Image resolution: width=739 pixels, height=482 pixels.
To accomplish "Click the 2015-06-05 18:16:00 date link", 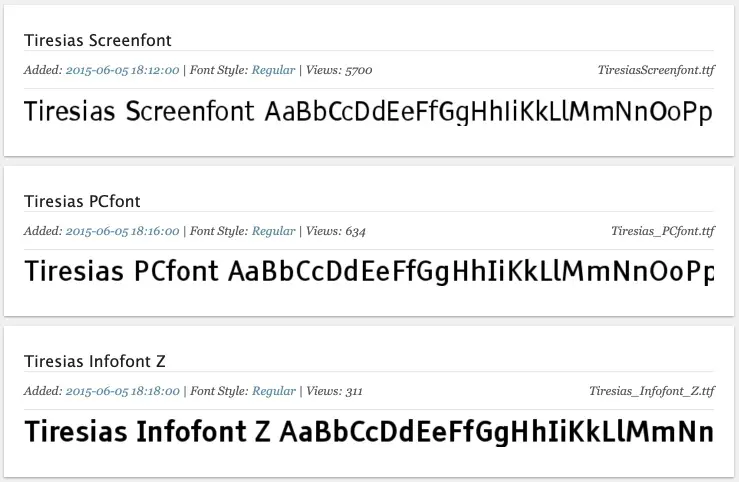I will (x=122, y=231).
